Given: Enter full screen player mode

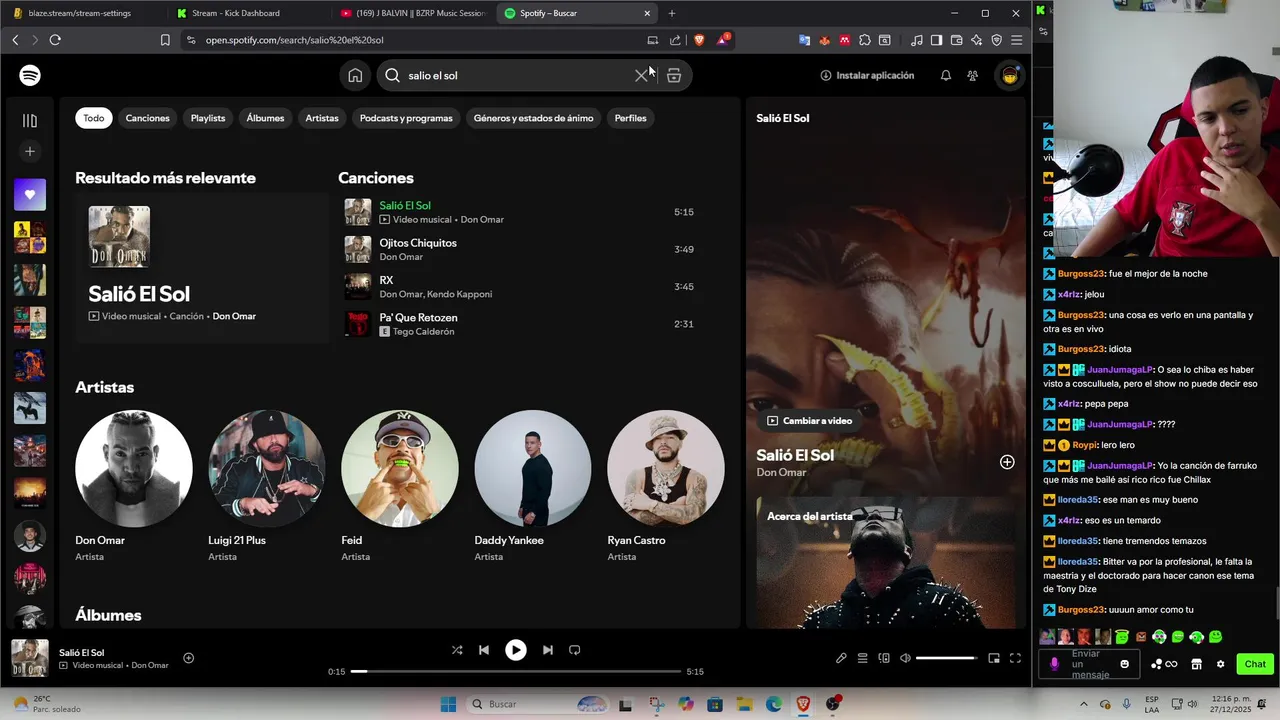Looking at the screenshot, I should coord(1015,658).
